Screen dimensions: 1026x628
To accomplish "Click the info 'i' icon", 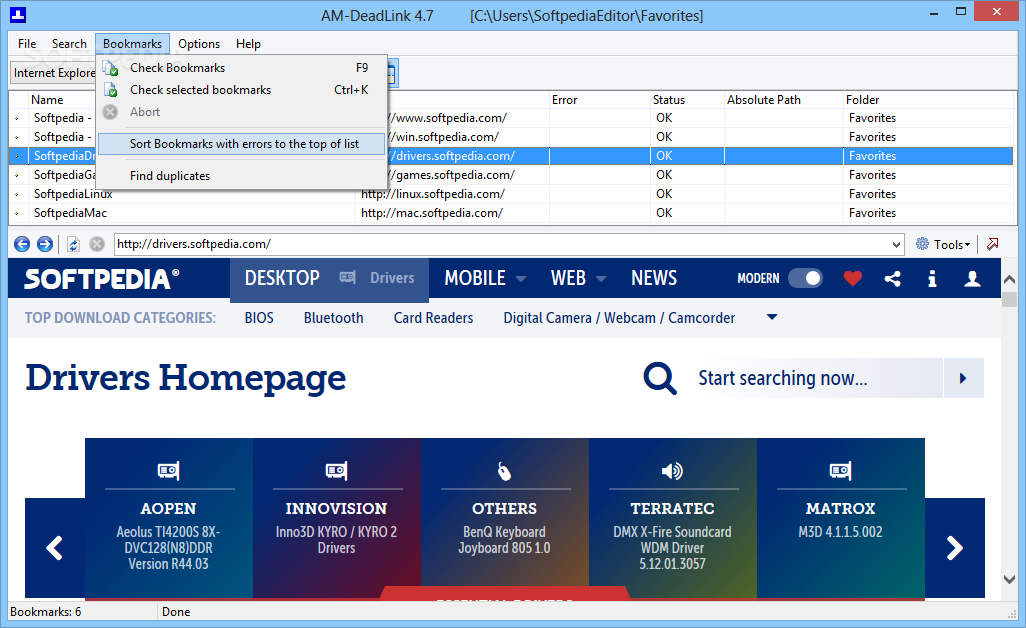I will click(x=932, y=279).
